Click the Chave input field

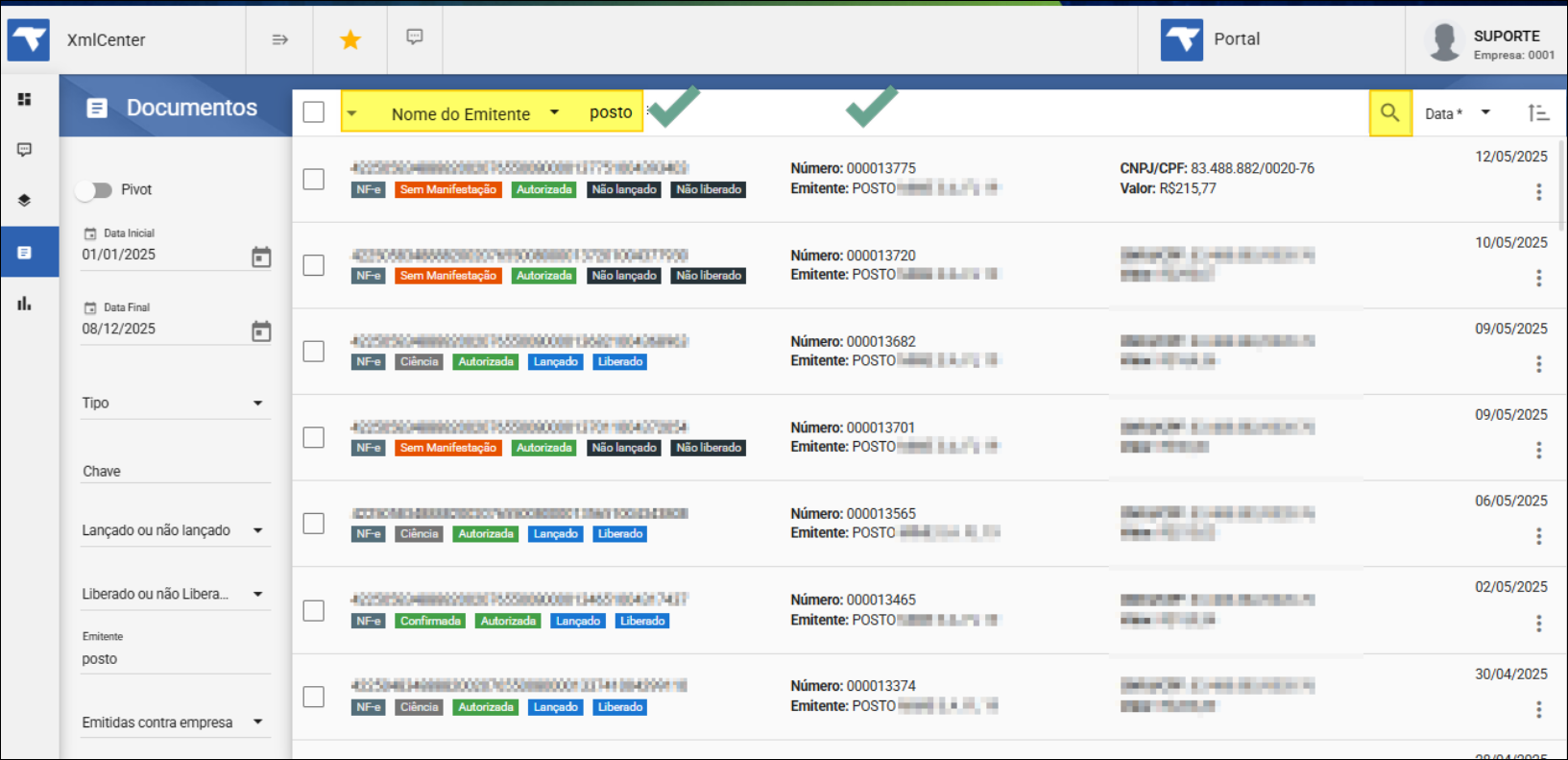175,471
